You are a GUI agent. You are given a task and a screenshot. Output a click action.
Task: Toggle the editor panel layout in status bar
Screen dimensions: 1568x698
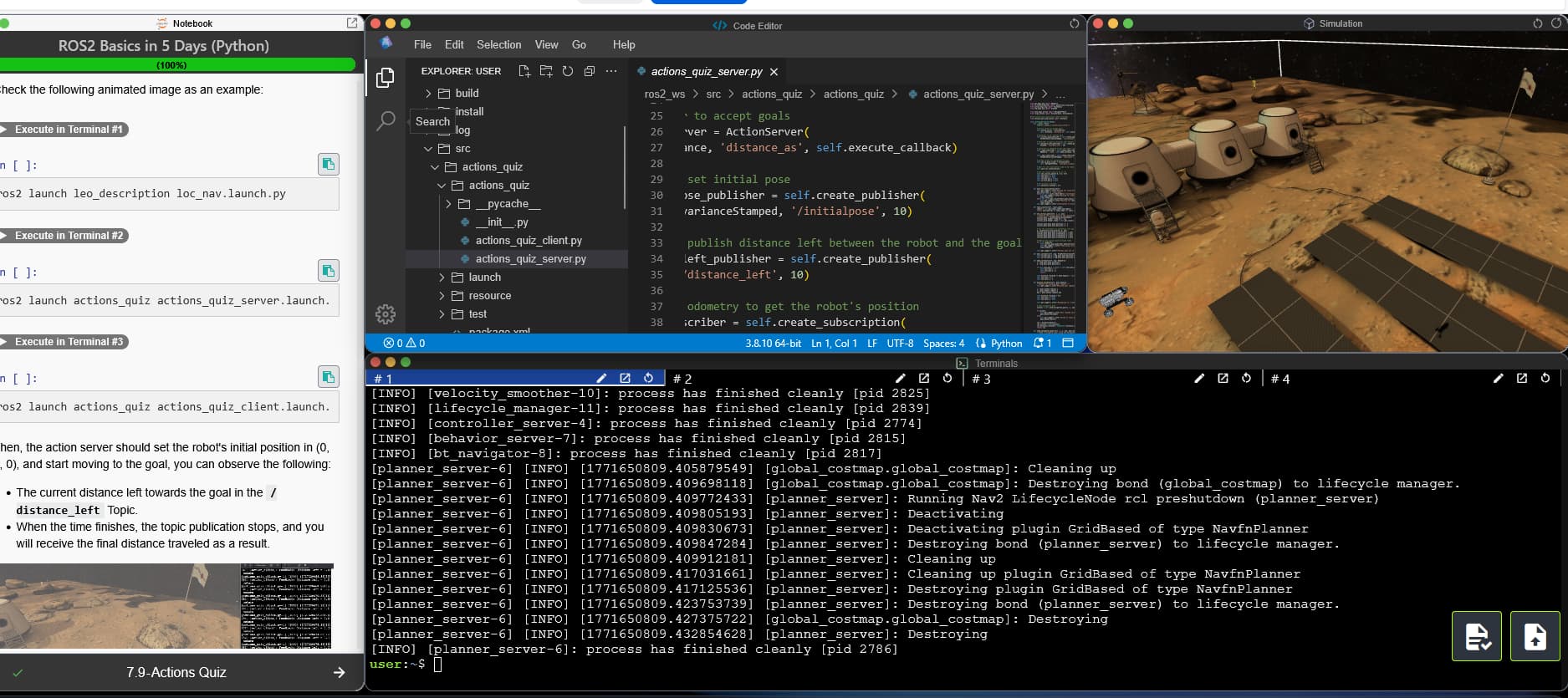pyautogui.click(x=1068, y=343)
